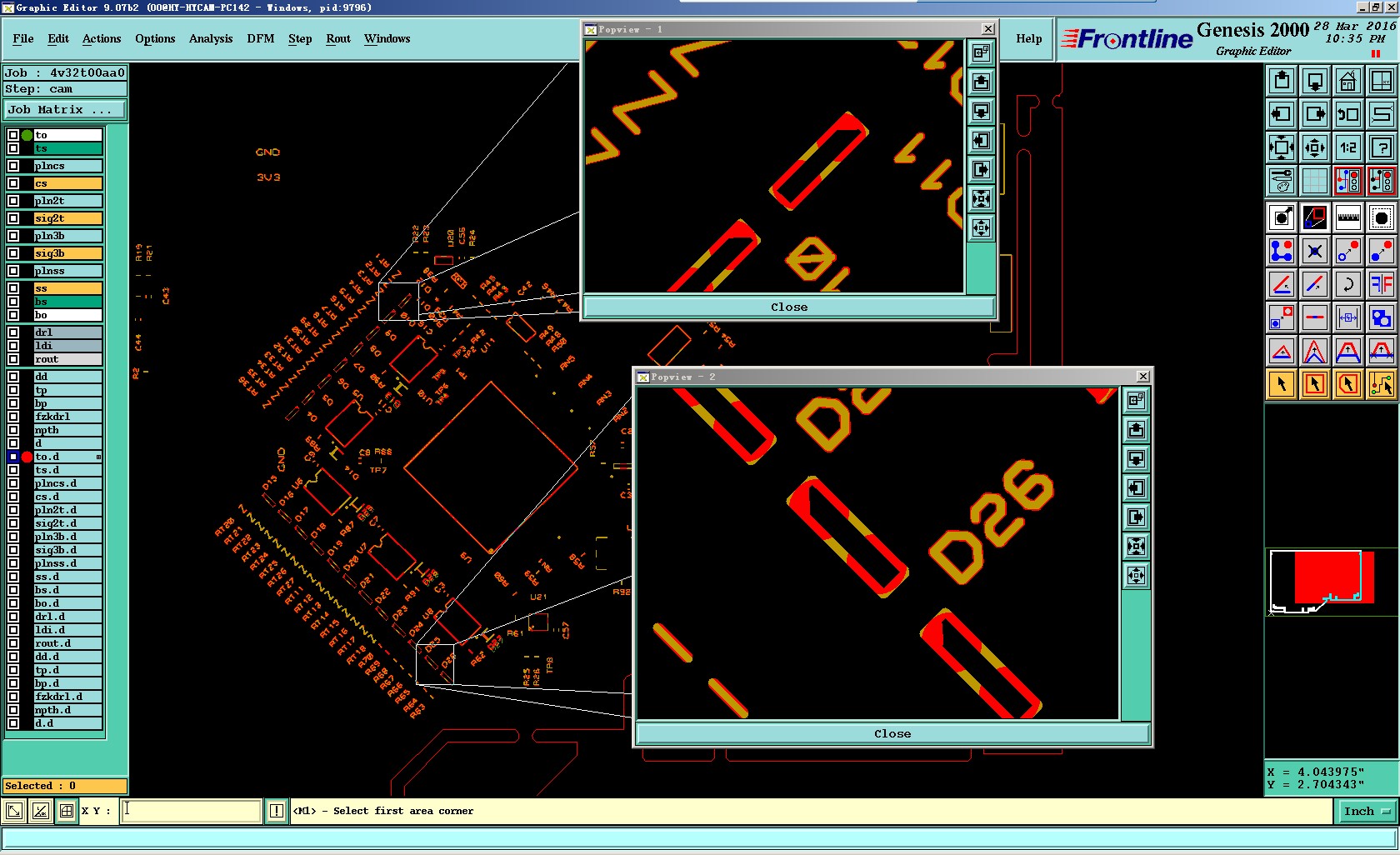Image resolution: width=1400 pixels, height=855 pixels.
Task: Close Popview 1 using its Close button
Action: click(789, 307)
